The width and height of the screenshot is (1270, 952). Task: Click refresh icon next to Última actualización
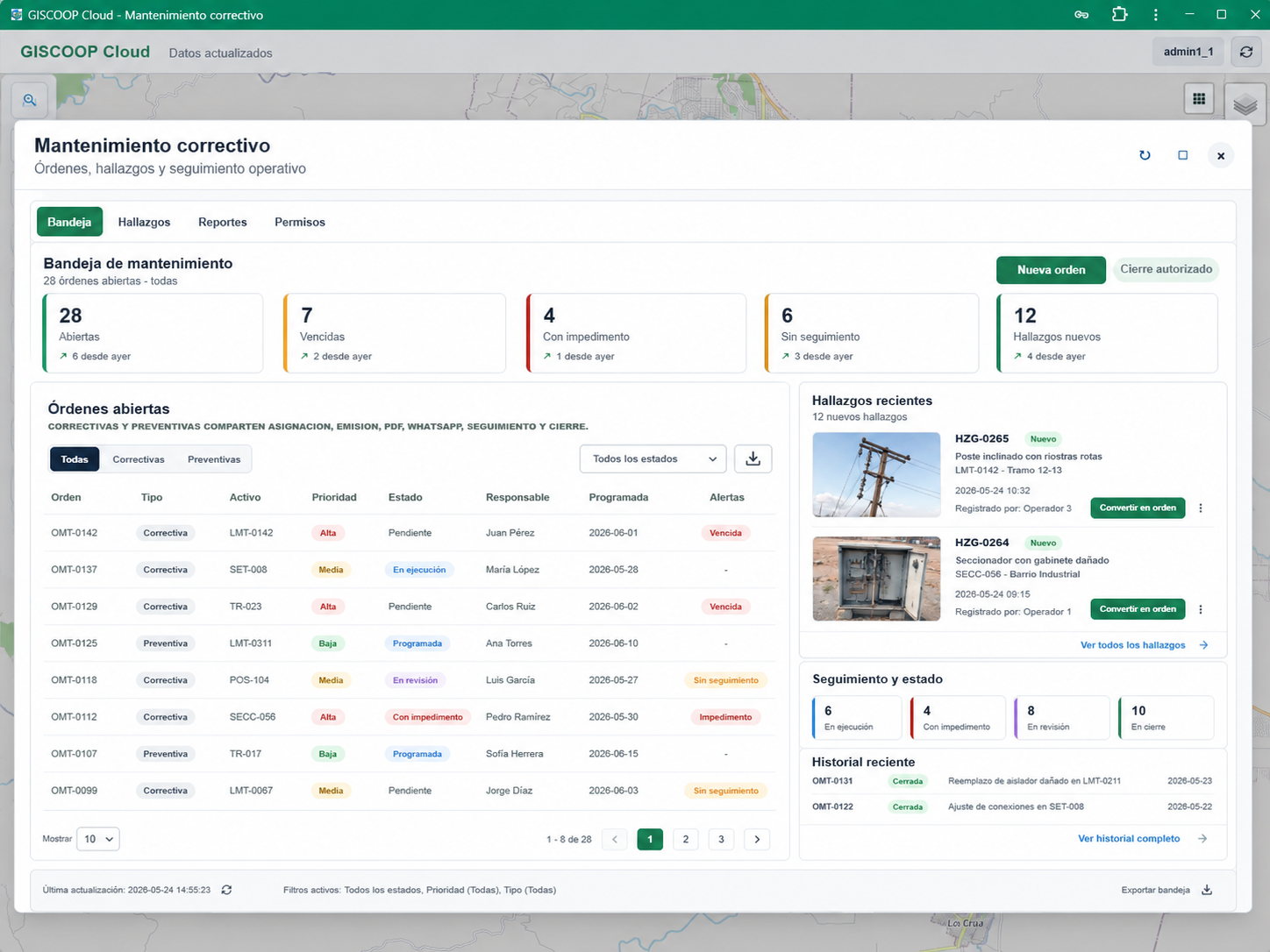226,890
